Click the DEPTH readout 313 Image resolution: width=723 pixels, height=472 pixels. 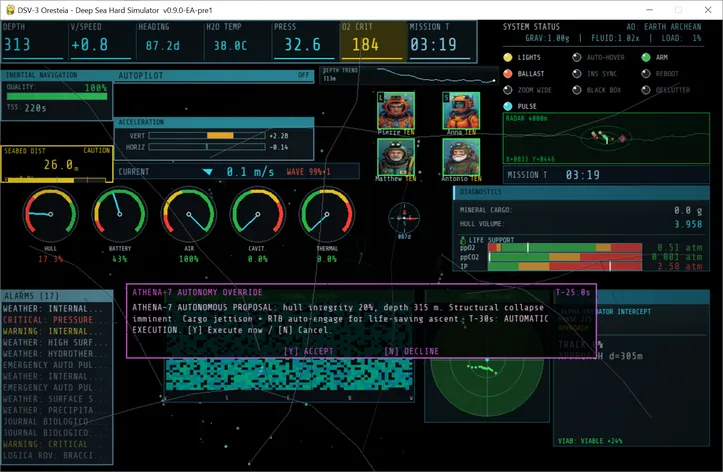click(x=17, y=45)
